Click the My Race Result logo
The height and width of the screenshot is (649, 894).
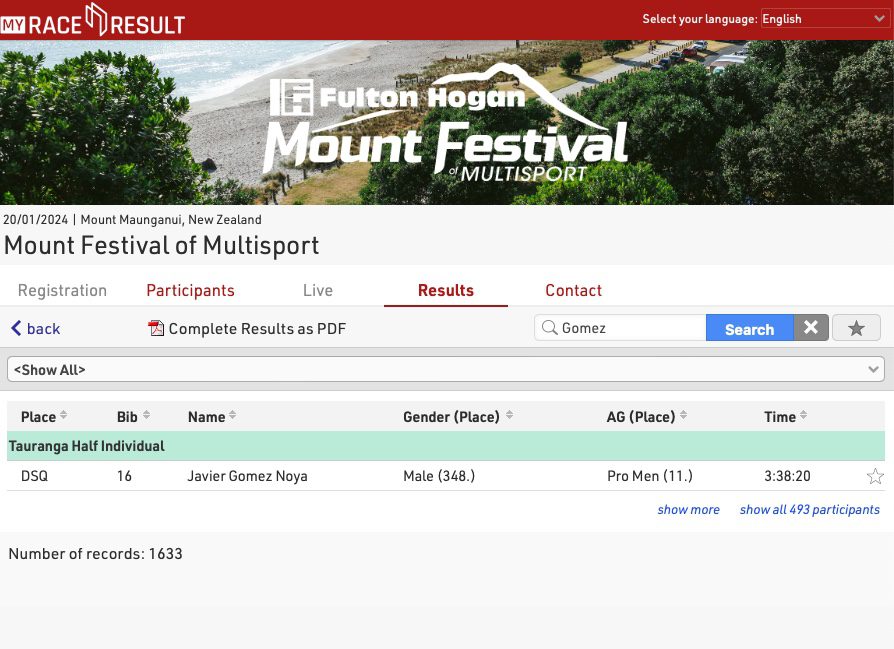click(x=93, y=21)
